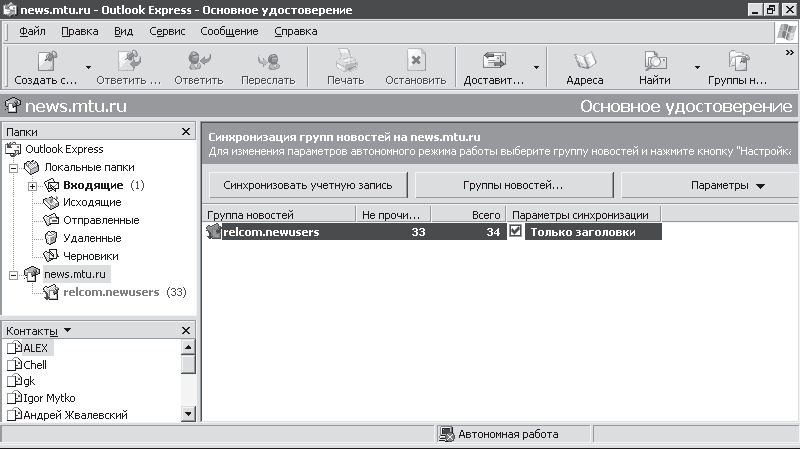Click the Создать сообщение toolbar icon
Image resolution: width=800 pixels, height=449 pixels.
tap(47, 61)
